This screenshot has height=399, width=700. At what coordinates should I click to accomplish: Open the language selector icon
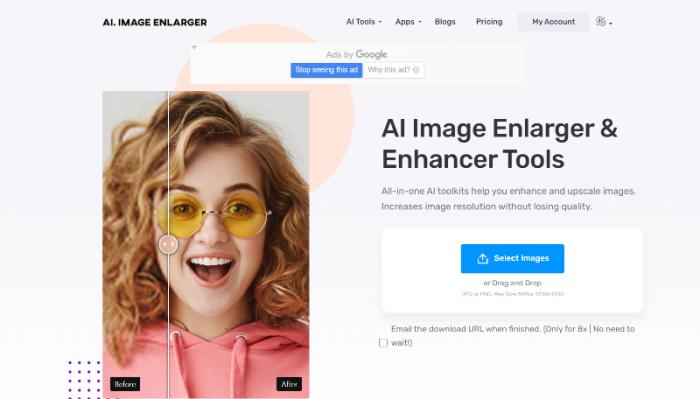pos(601,21)
